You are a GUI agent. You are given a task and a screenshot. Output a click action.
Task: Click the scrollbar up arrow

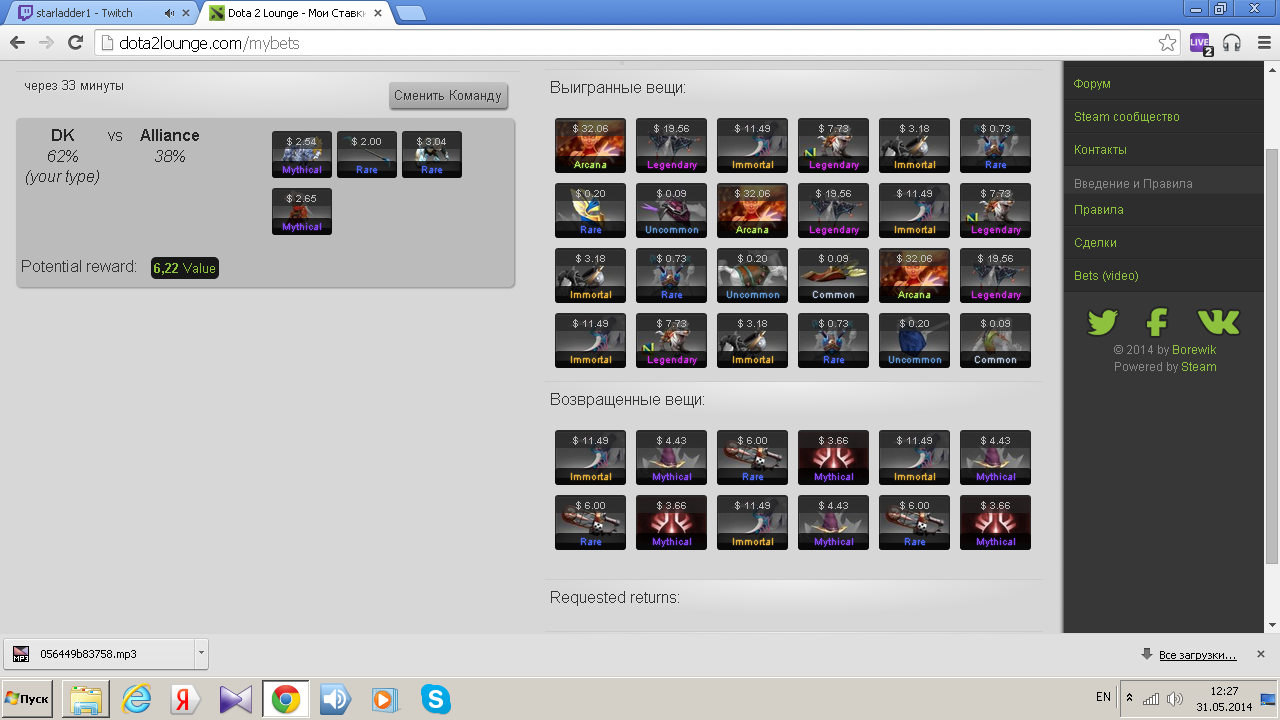click(x=1272, y=69)
